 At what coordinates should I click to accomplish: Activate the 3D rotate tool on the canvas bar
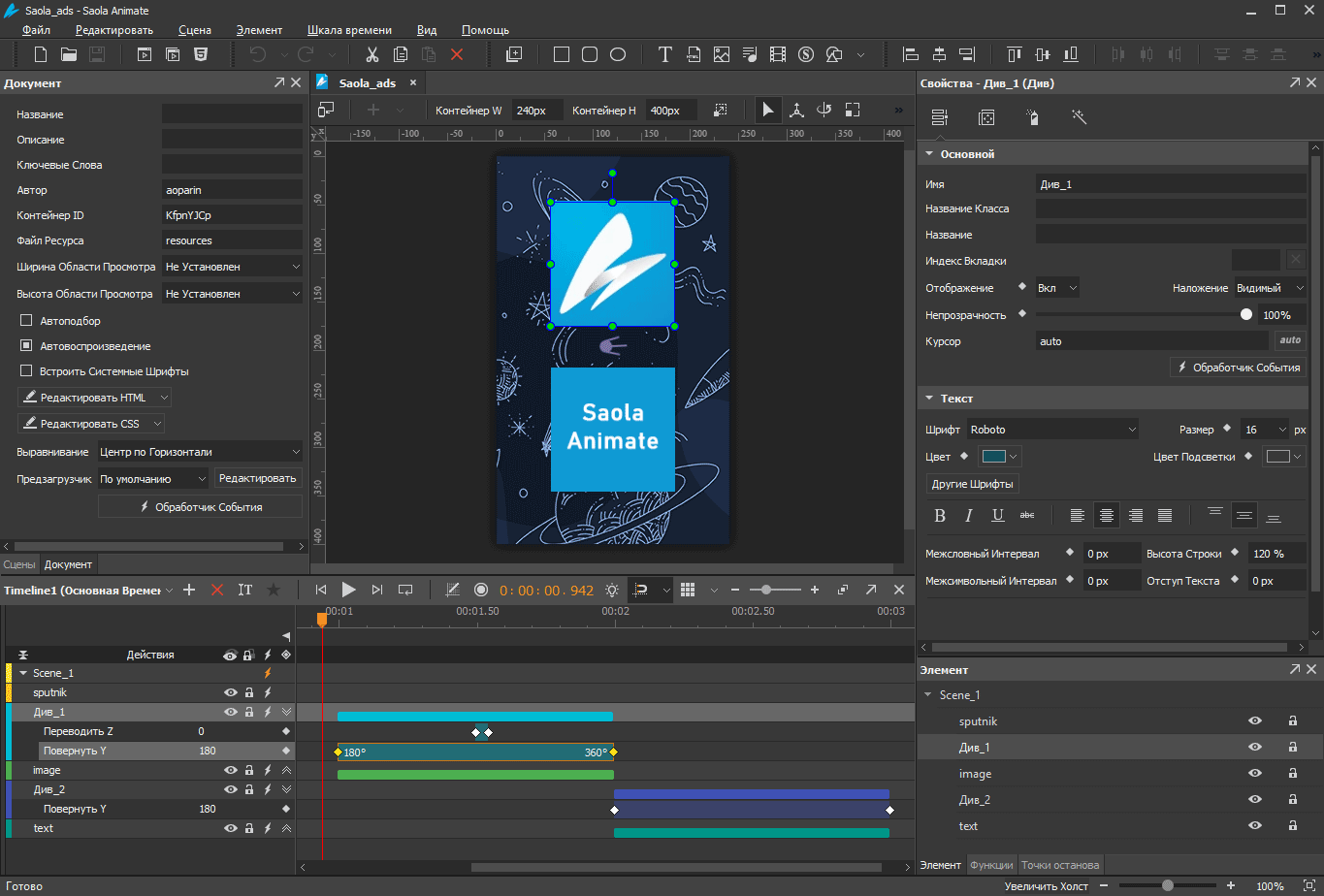click(x=824, y=110)
